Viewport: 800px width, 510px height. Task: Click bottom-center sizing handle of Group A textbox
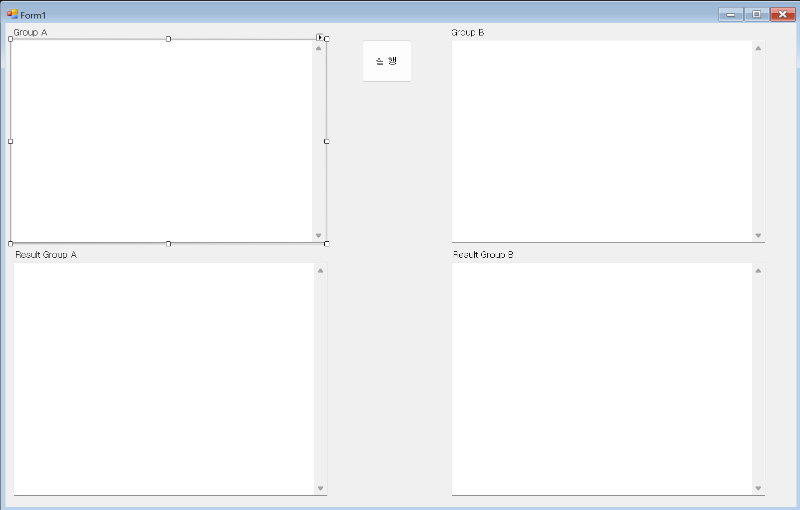168,244
